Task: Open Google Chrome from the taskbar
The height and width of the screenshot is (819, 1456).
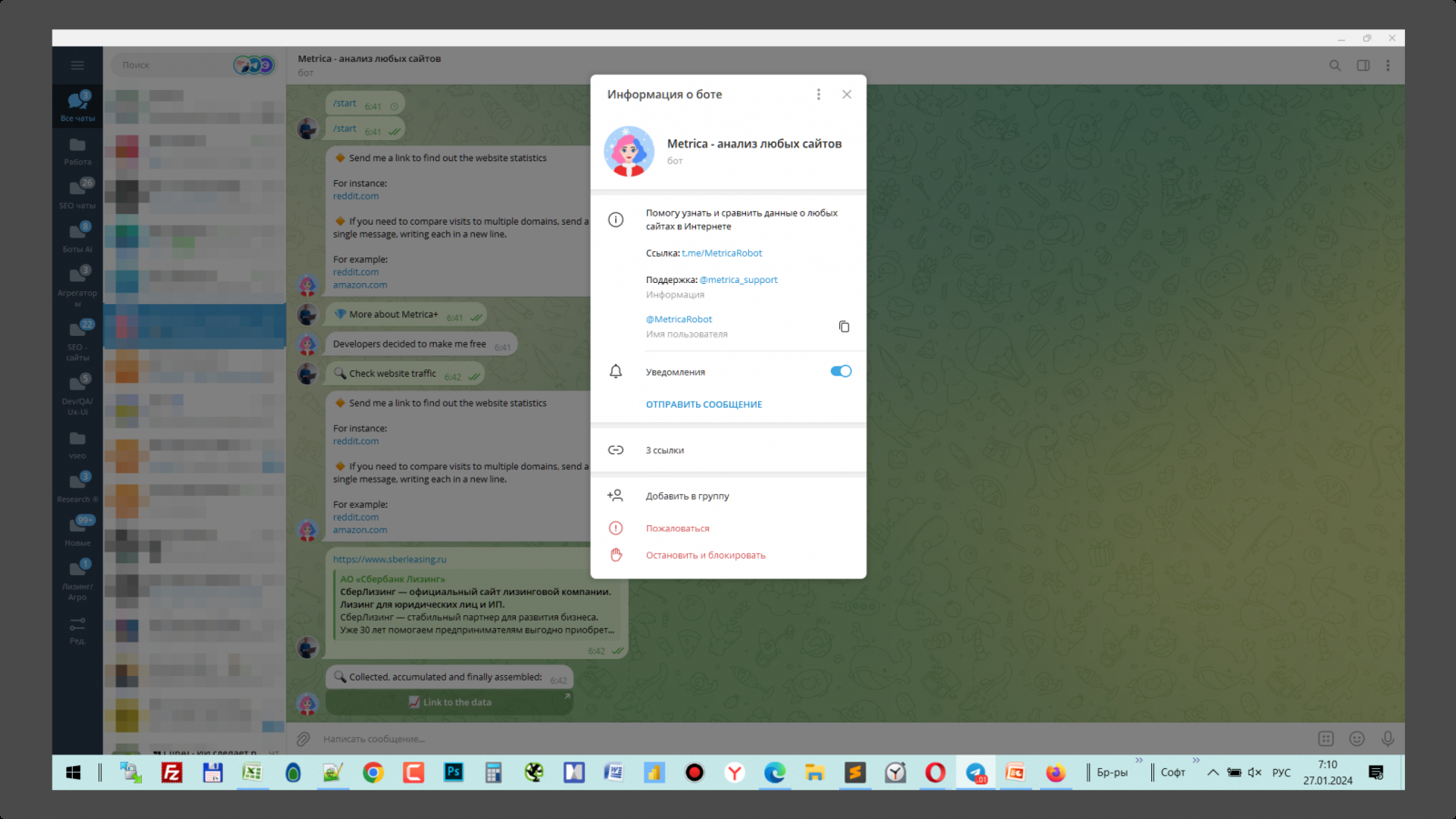Action: (x=373, y=773)
